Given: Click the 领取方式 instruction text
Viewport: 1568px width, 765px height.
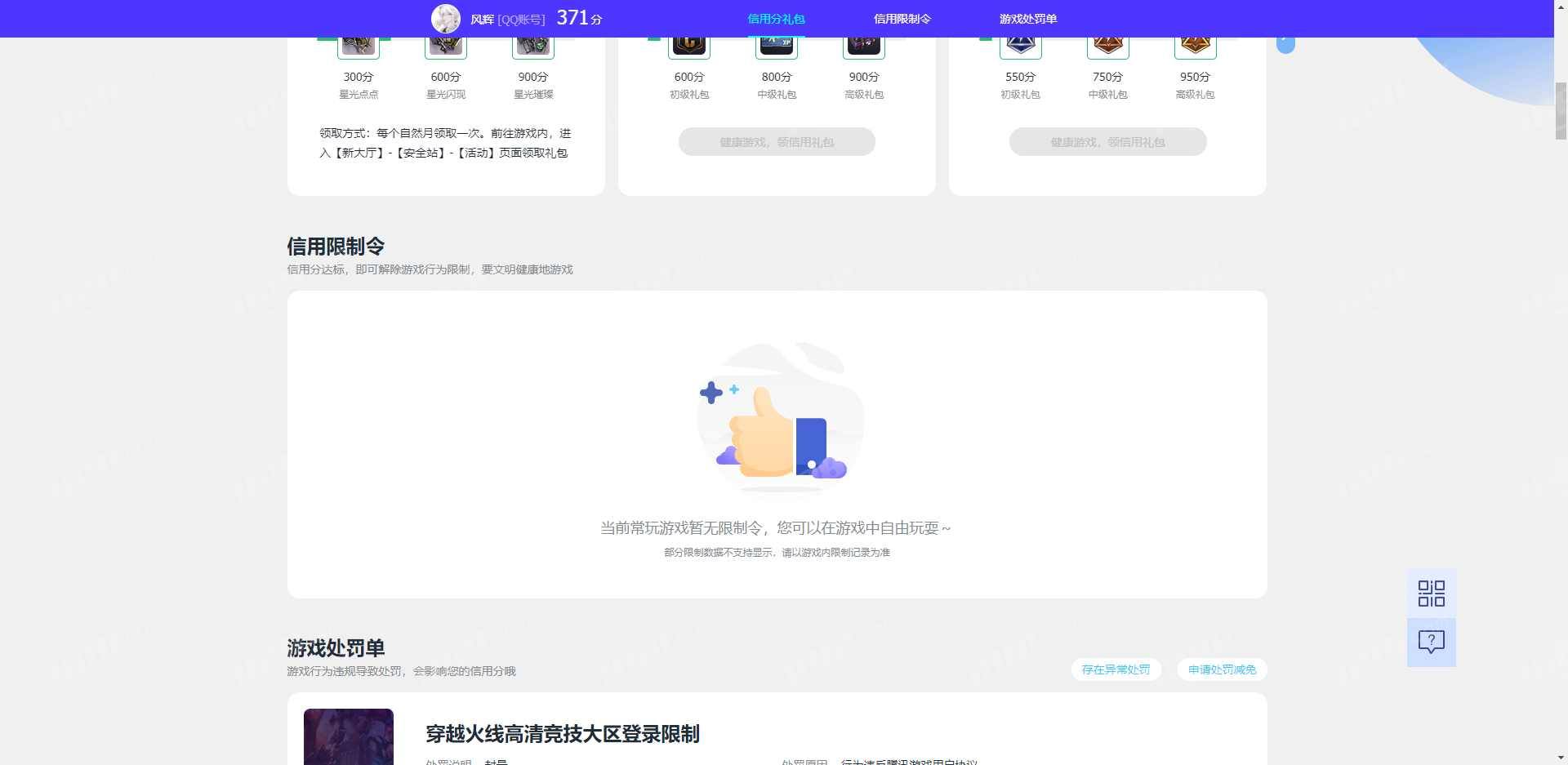Looking at the screenshot, I should coord(445,143).
